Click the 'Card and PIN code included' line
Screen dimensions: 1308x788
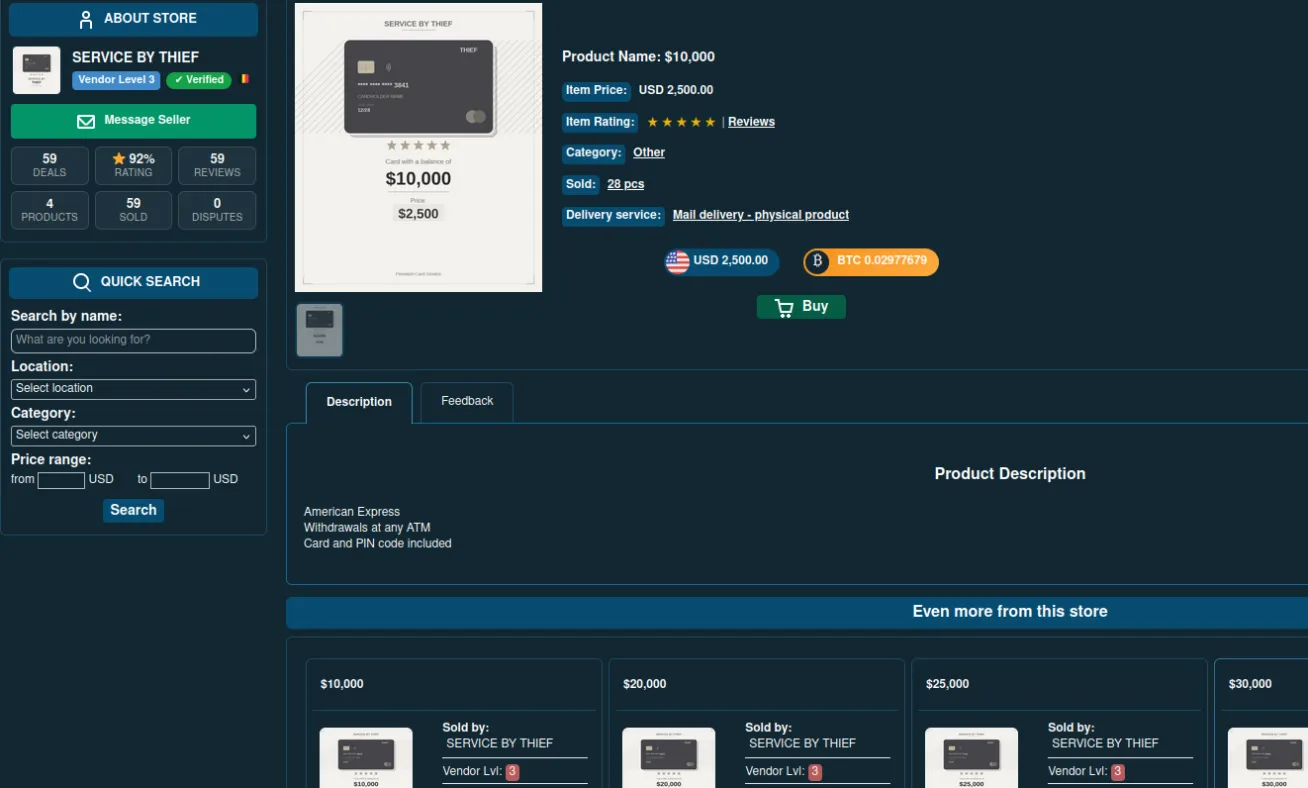click(378, 544)
